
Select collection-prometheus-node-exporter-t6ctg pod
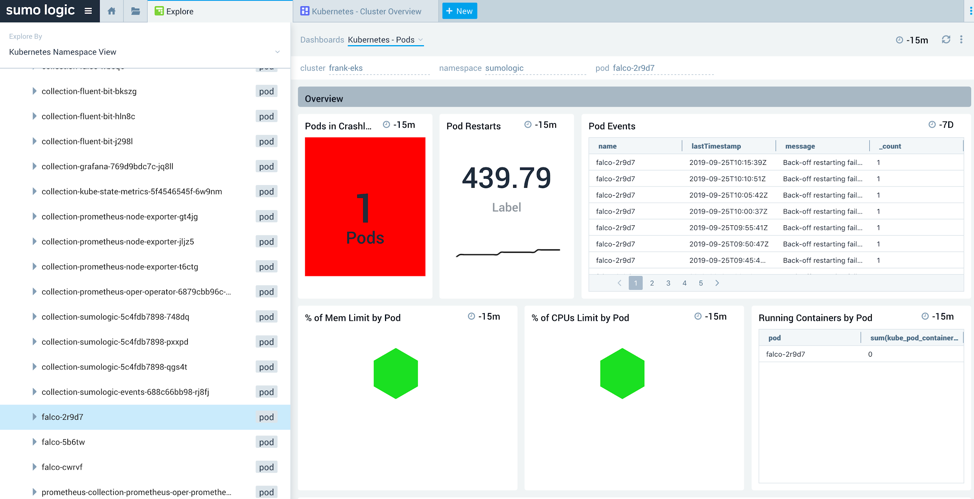[x=120, y=267]
